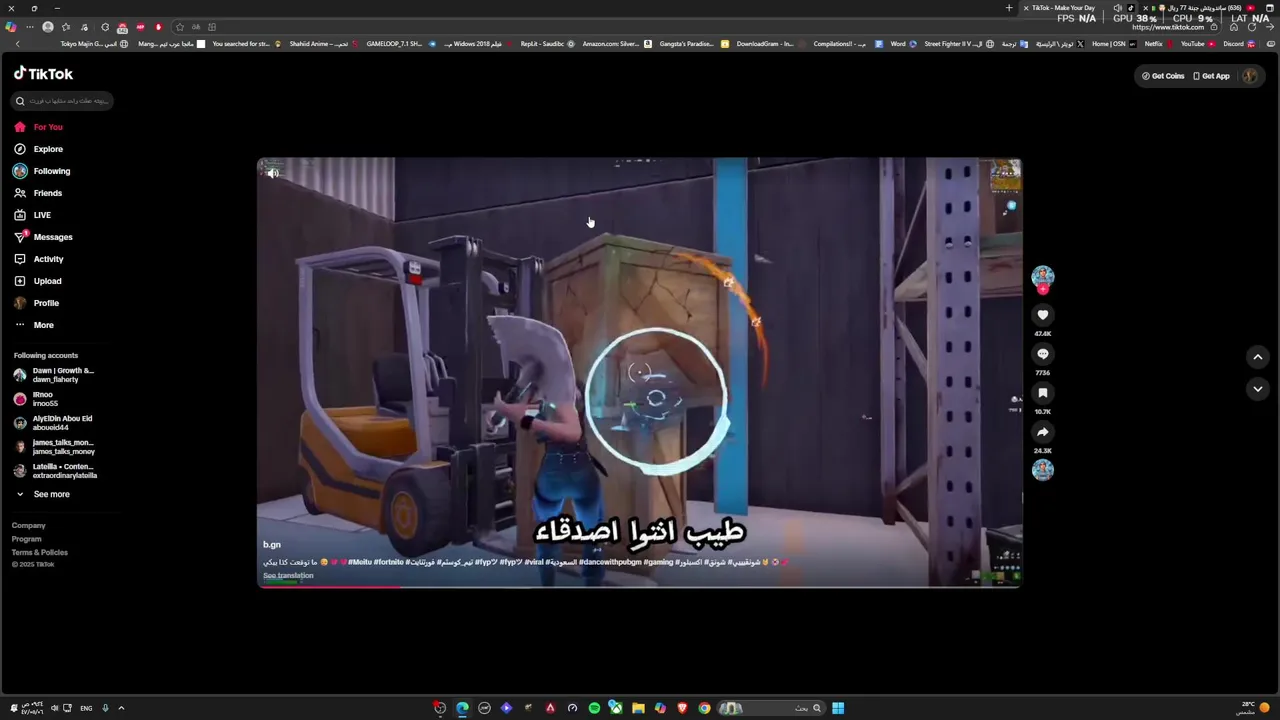Screen dimensions: 1280x720
Task: Open the browser settings ellipsis menu
Action: coord(30,27)
